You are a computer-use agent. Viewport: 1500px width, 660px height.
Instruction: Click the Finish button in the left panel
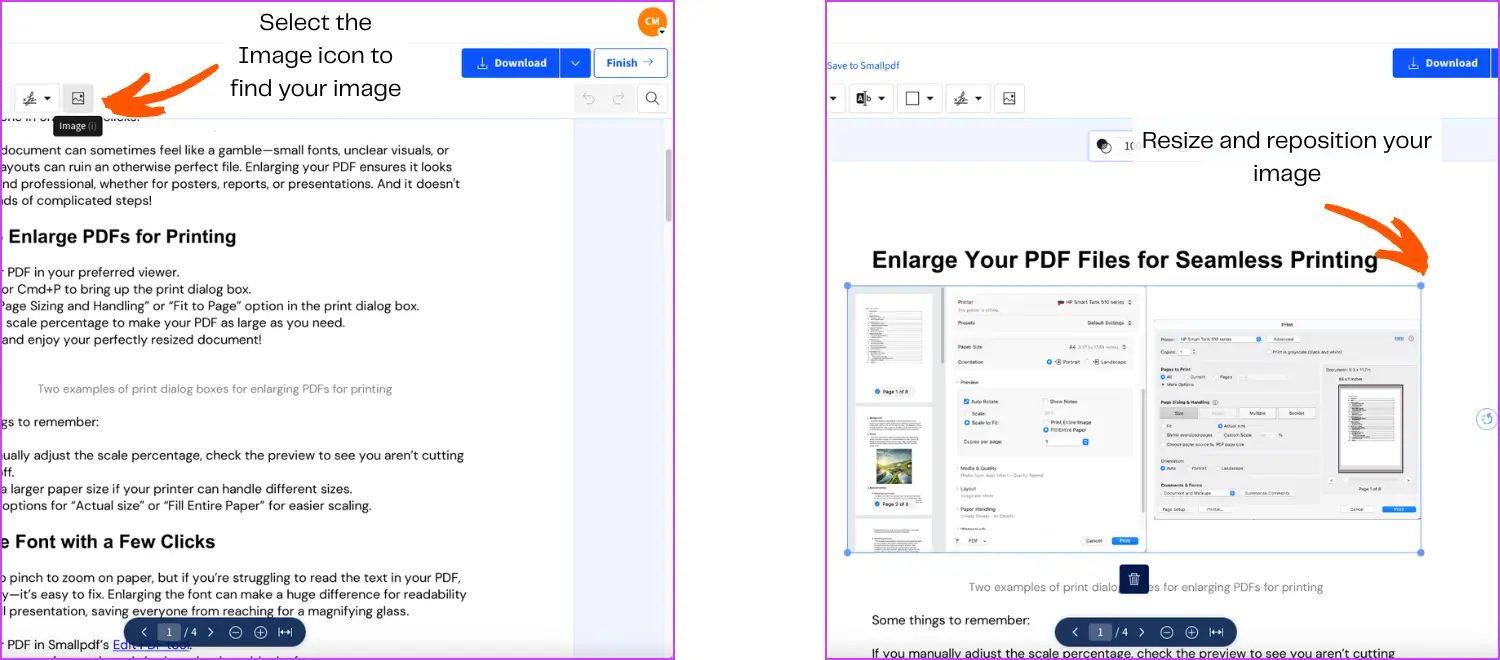click(x=630, y=63)
